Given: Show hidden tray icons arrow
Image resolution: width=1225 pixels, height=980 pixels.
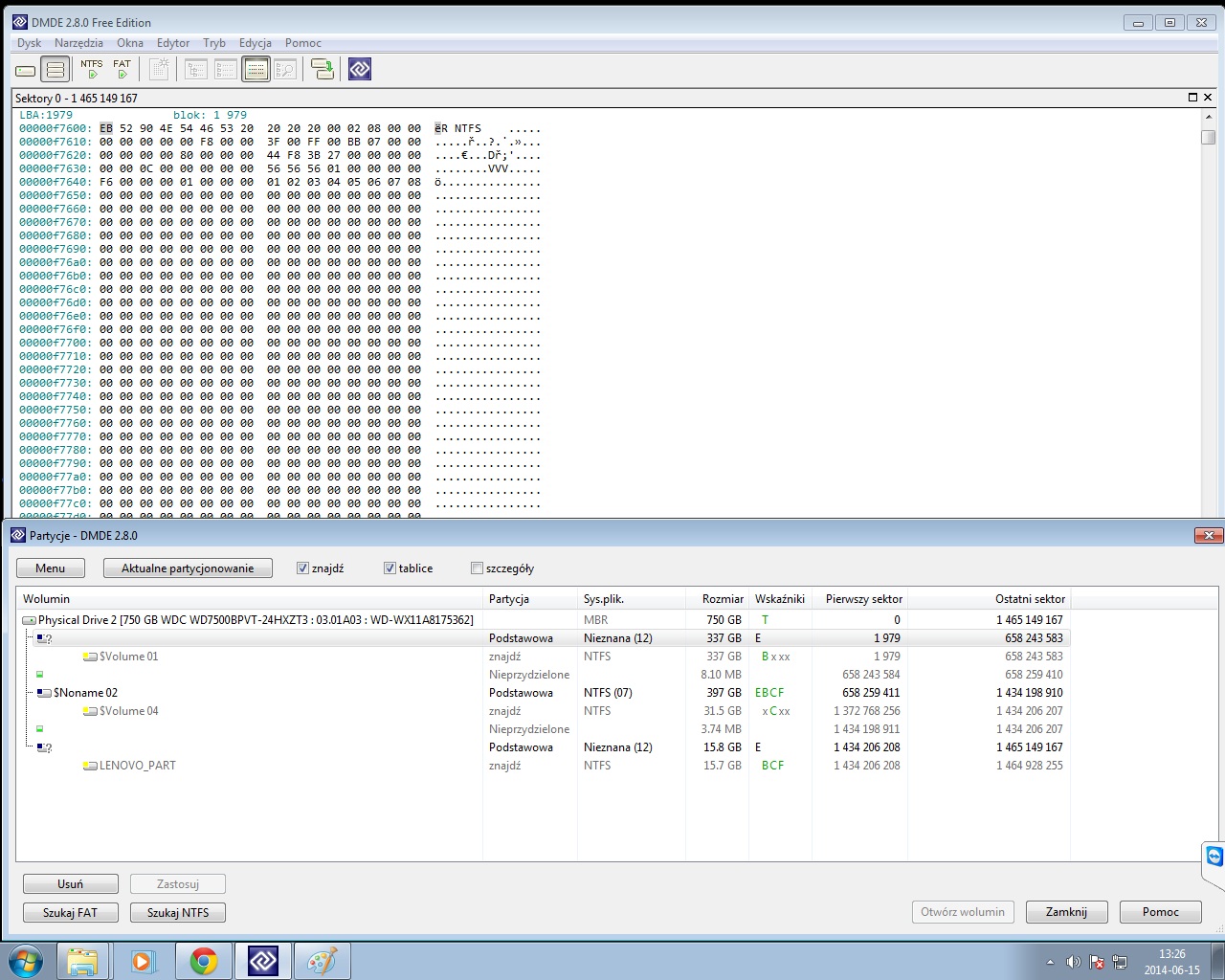Looking at the screenshot, I should [1050, 962].
